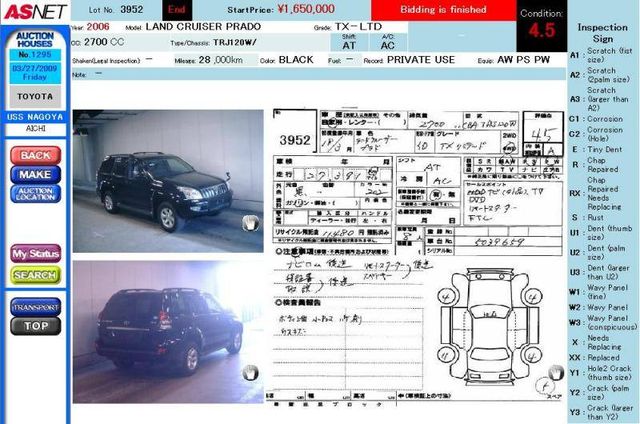Screen dimensions: 640x424
Task: Click the USS NAGOYA auction house label
Action: tap(35, 117)
